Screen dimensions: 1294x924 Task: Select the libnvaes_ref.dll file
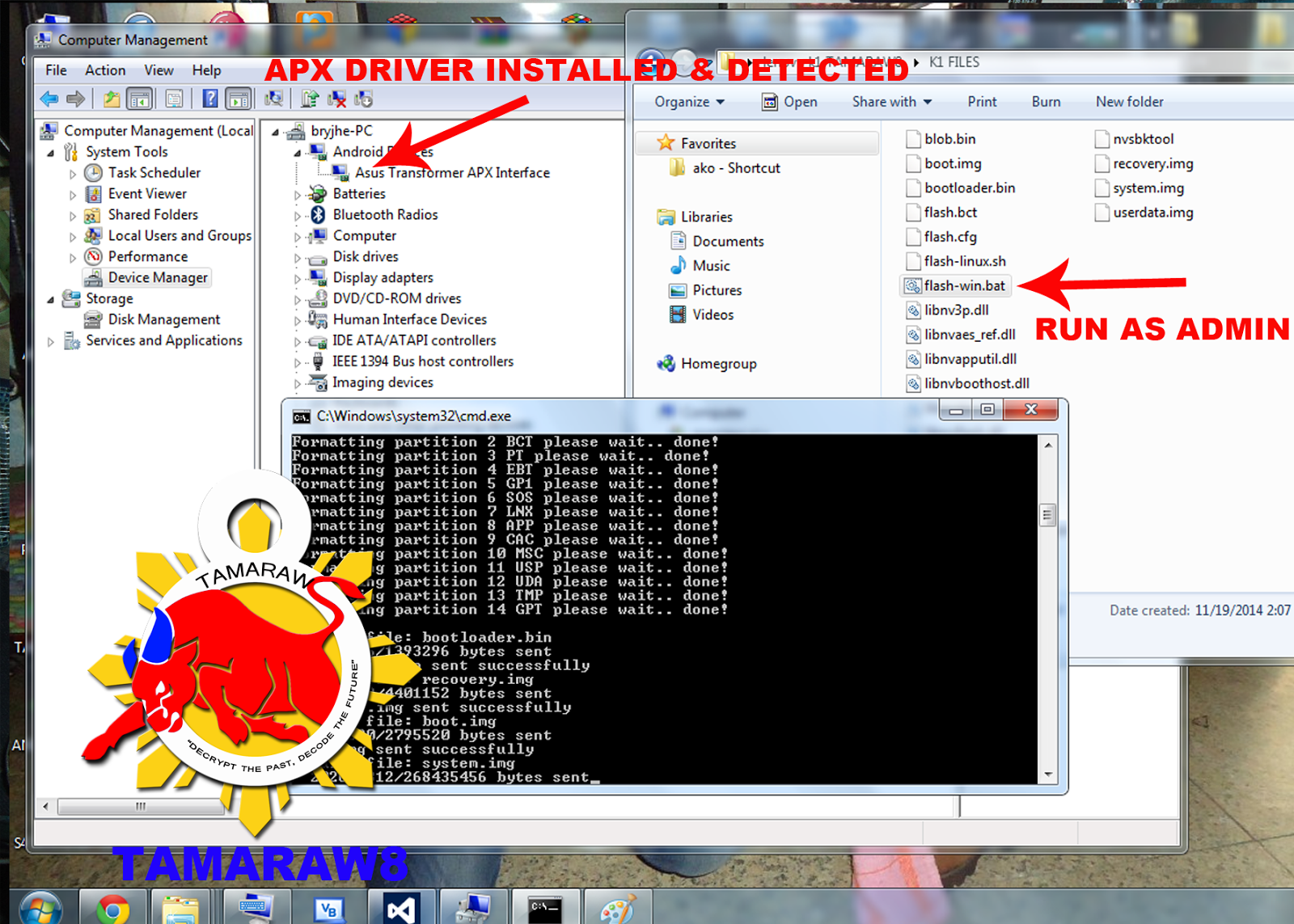coord(961,334)
